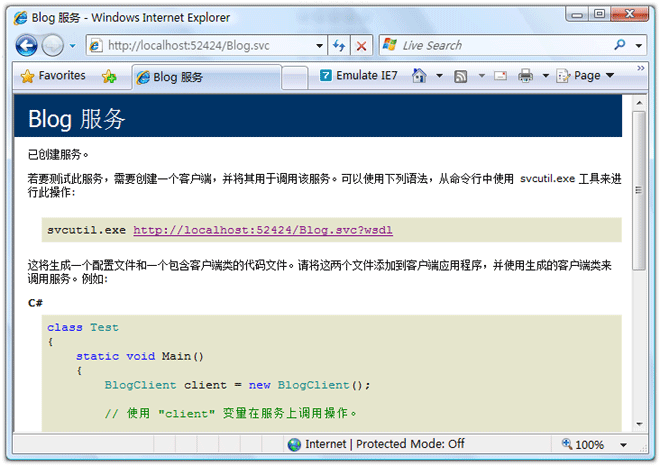660x465 pixels.
Task: Click the Forward navigation button
Action: (x=52, y=45)
